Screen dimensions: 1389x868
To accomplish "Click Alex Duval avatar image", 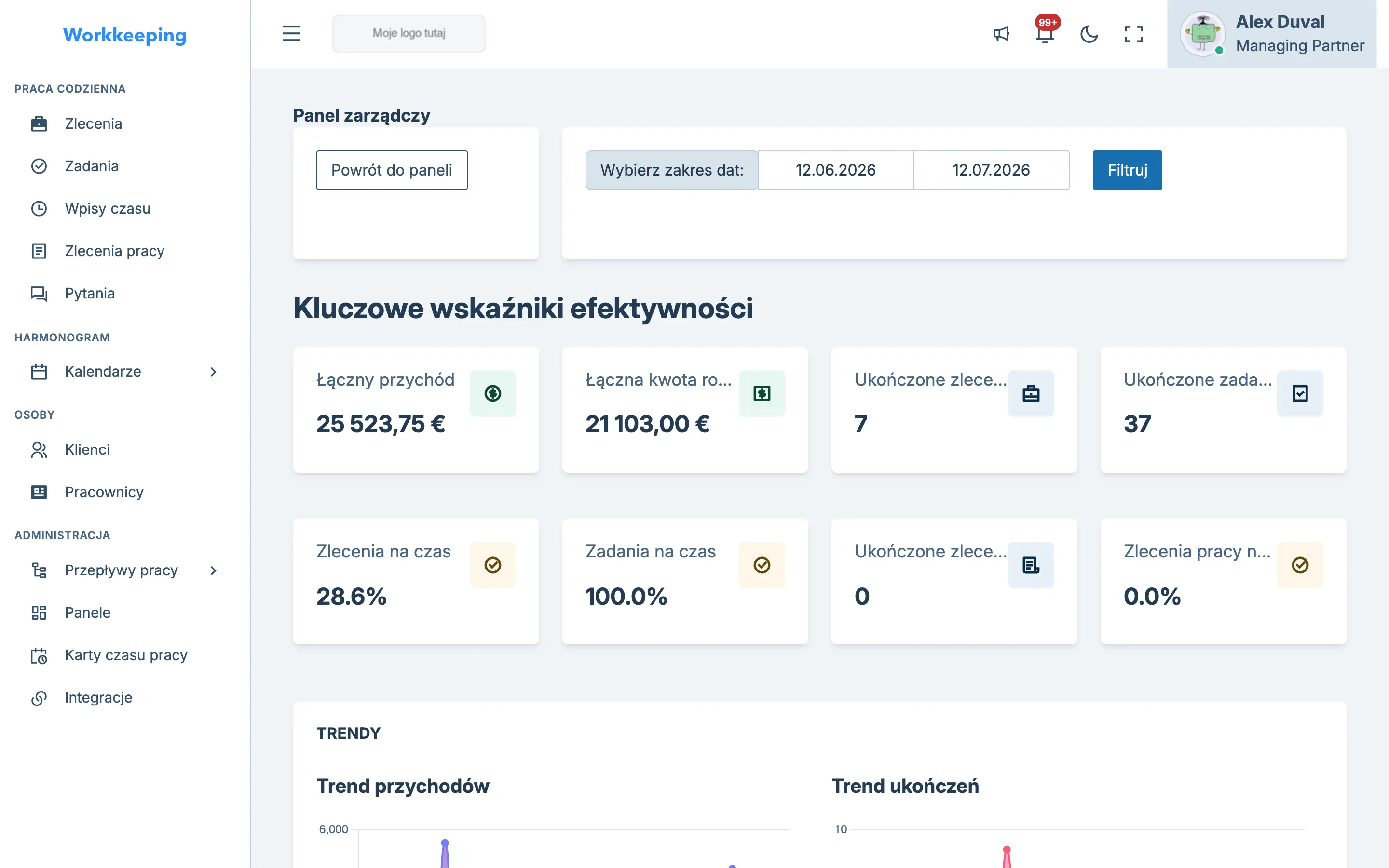I will click(1202, 34).
